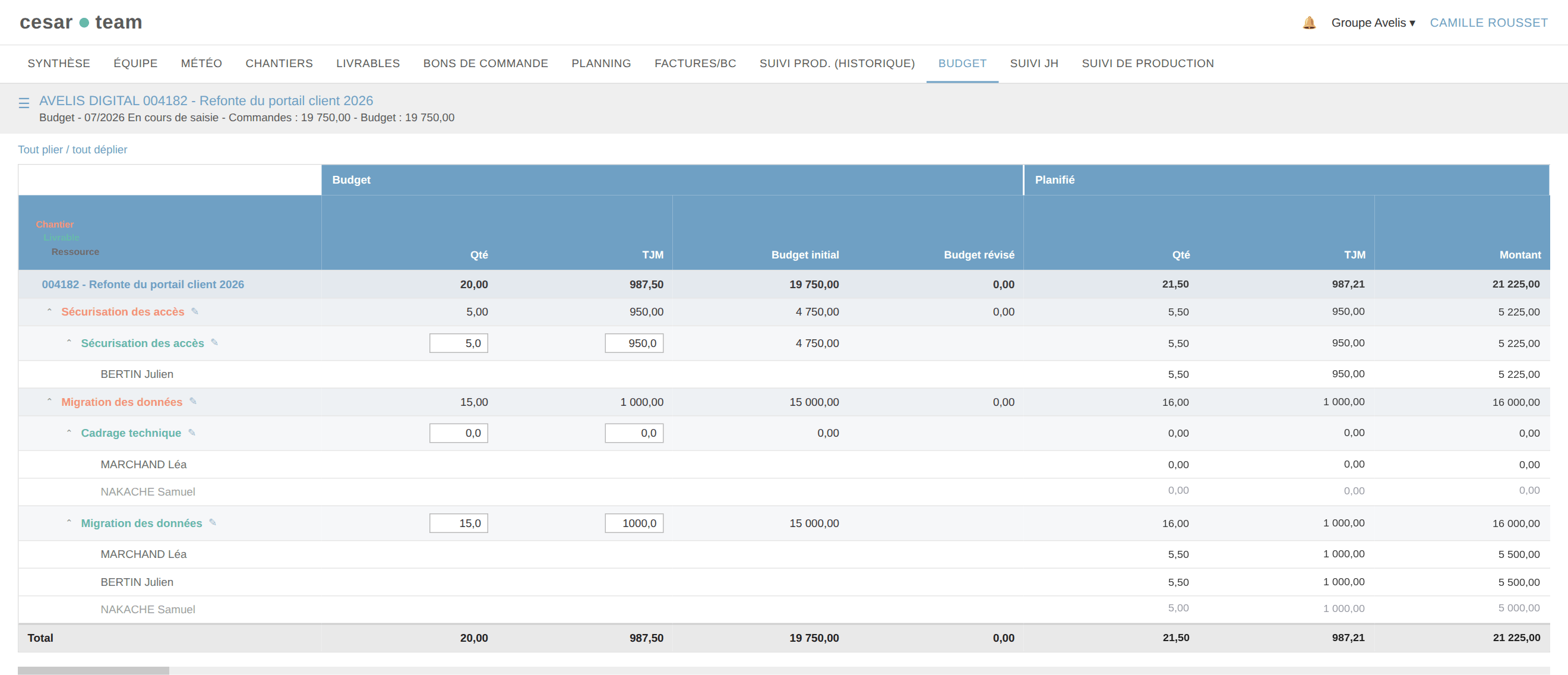Edit livrable Migration des données via pencil
The image size is (1568, 675).
(x=213, y=522)
